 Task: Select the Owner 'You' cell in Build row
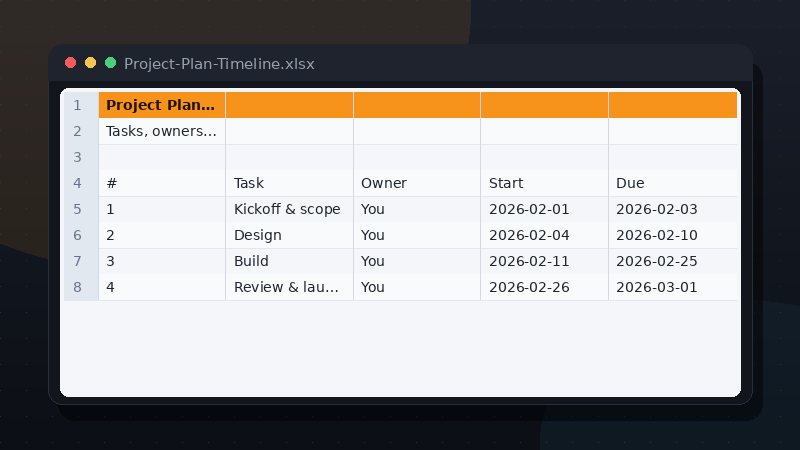coord(417,261)
